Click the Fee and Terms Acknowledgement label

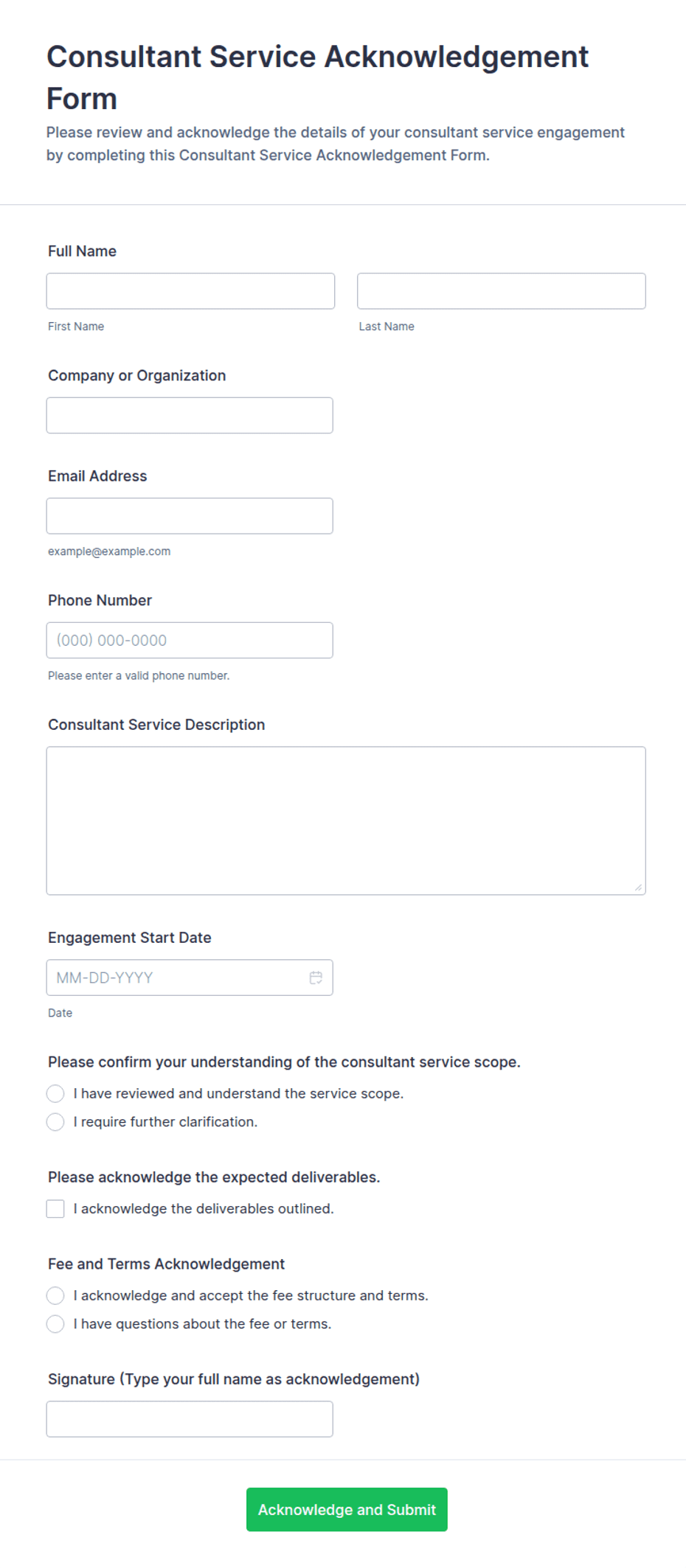(166, 1264)
